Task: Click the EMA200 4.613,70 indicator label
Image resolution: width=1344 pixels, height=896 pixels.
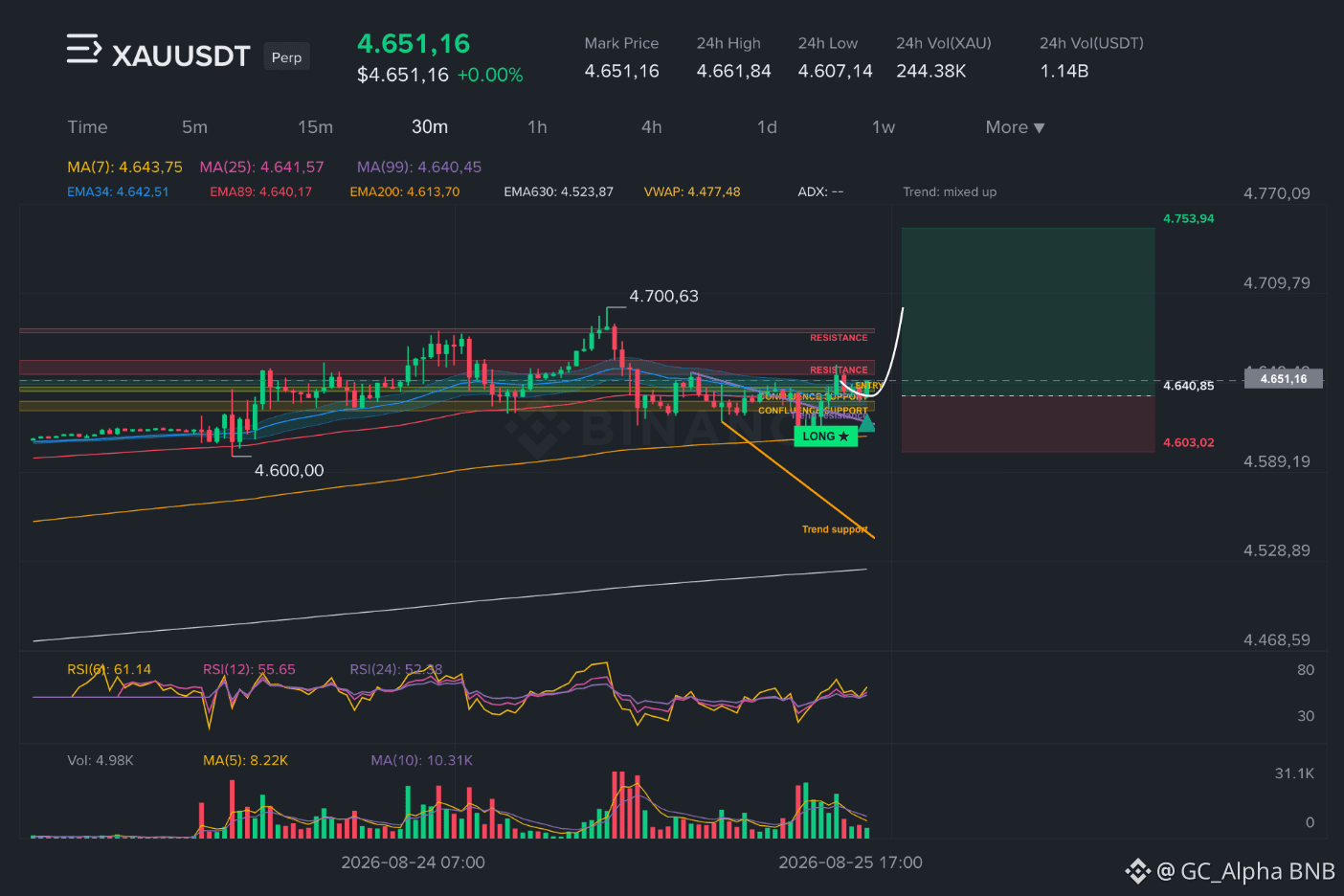Action: [x=404, y=191]
